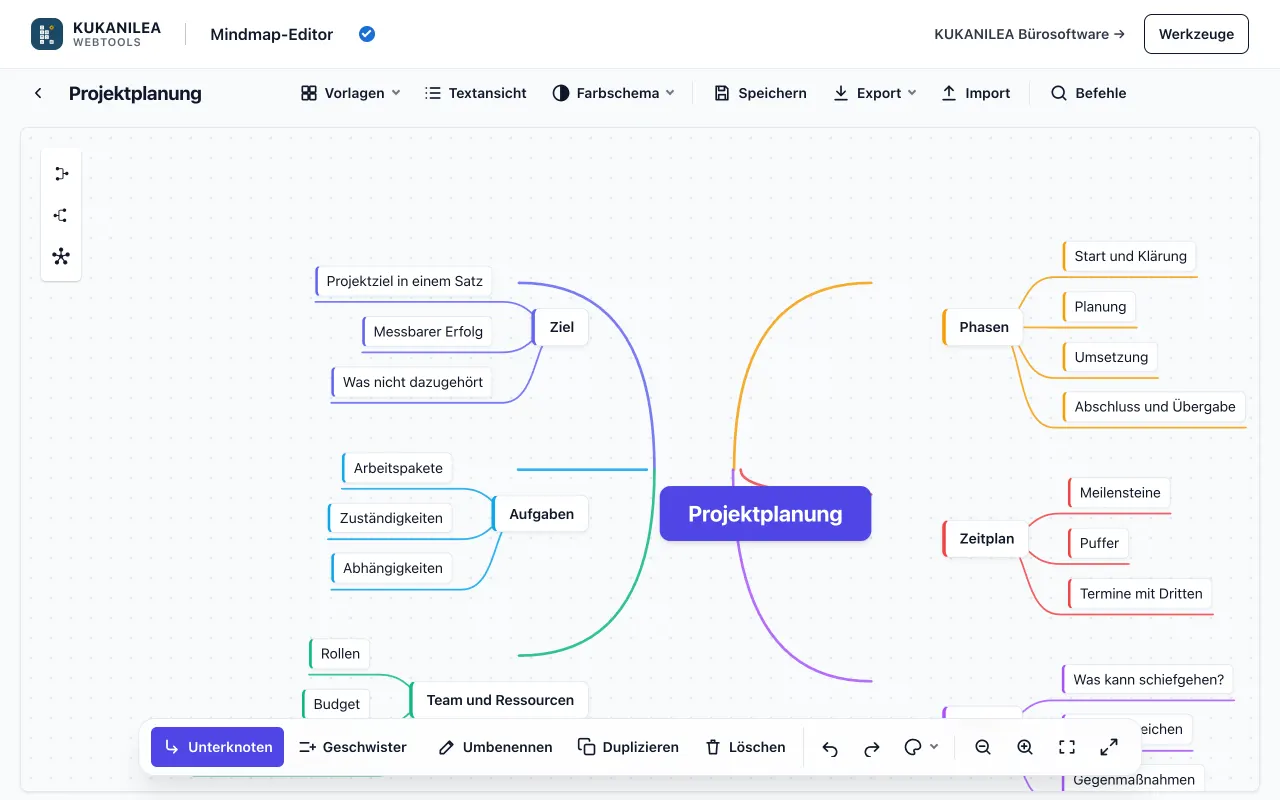Redo the last undone action
The image size is (1280, 800).
872,748
